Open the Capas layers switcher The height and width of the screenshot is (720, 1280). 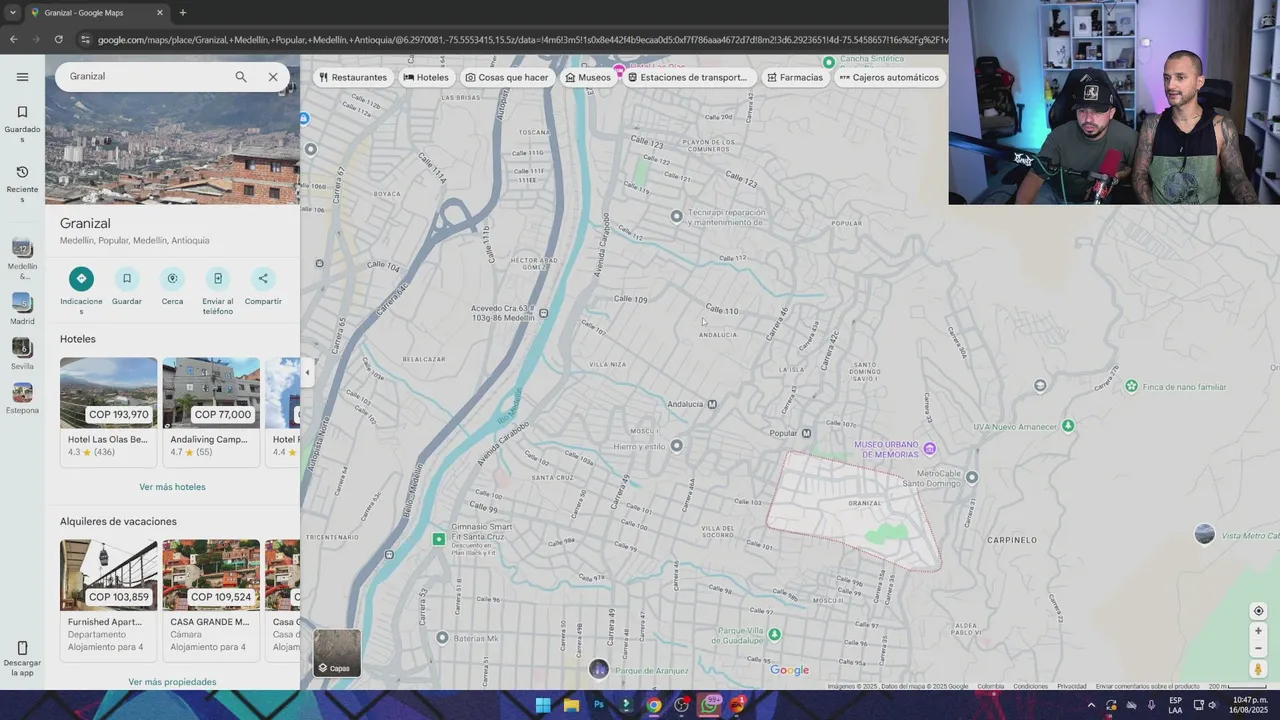pyautogui.click(x=337, y=652)
